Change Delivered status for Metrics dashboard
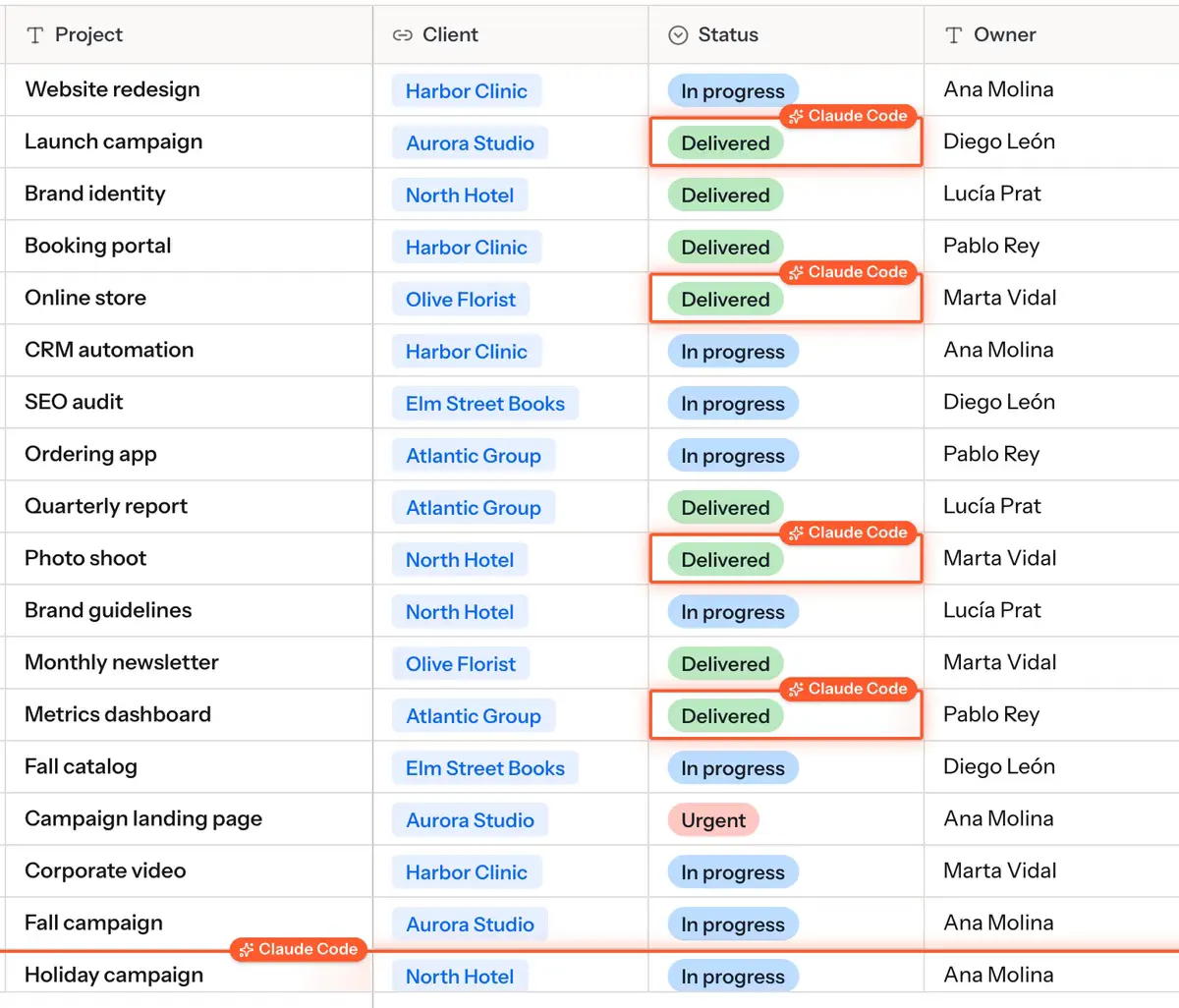 coord(725,716)
